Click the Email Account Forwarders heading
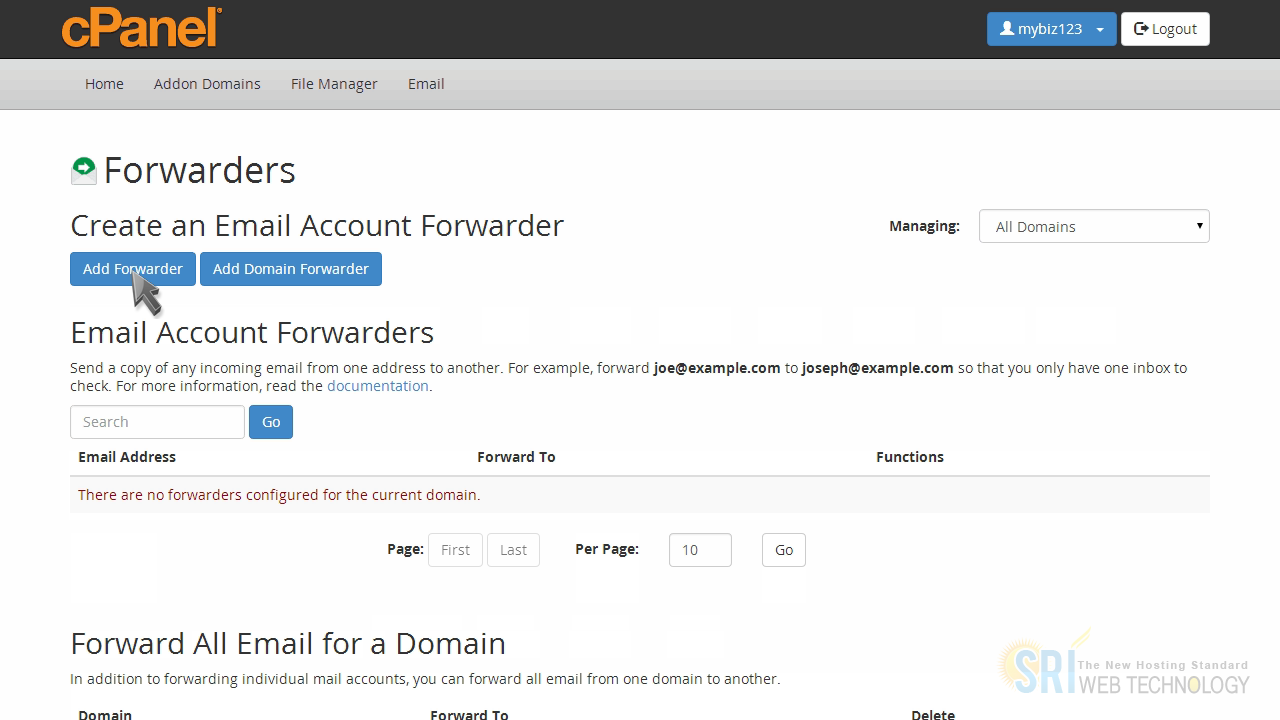 click(x=252, y=332)
